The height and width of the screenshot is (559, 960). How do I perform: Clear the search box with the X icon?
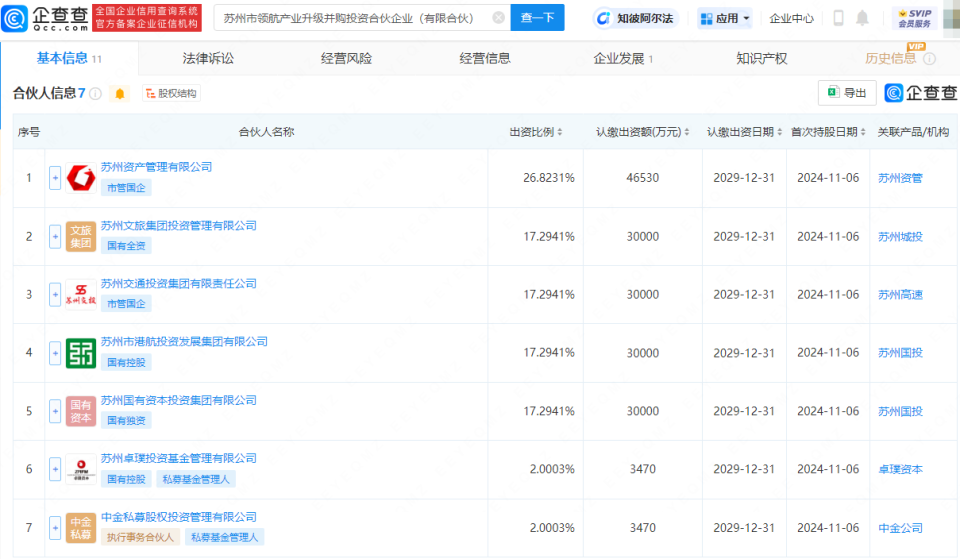point(499,18)
